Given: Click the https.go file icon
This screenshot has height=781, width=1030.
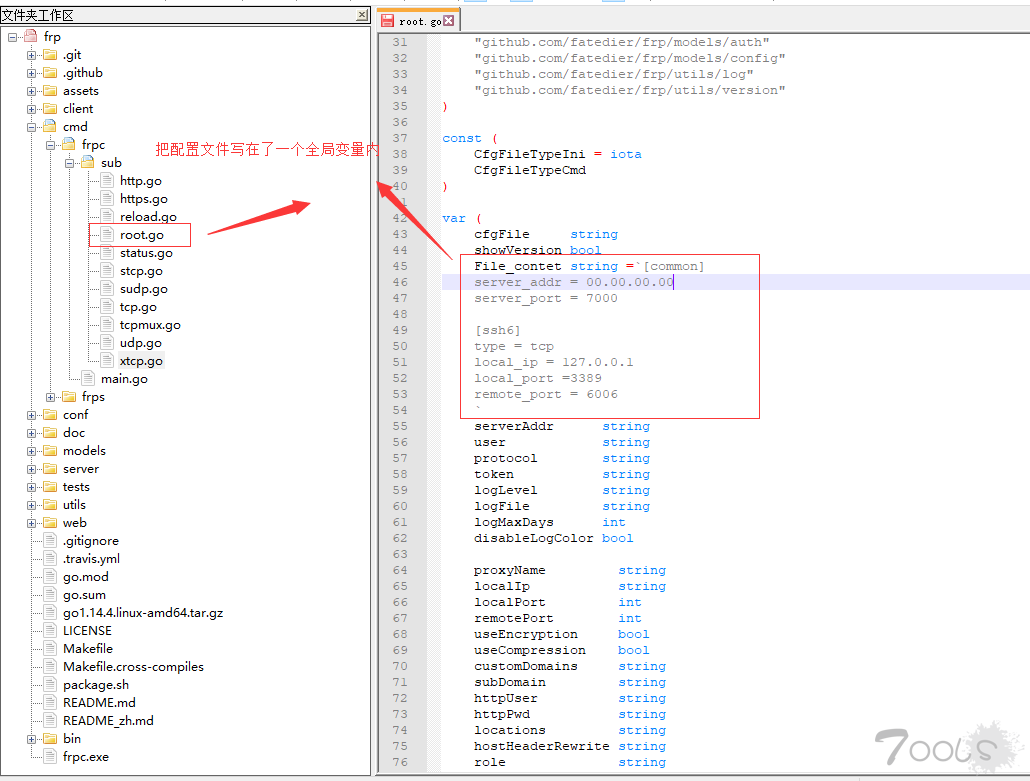Looking at the screenshot, I should 107,198.
